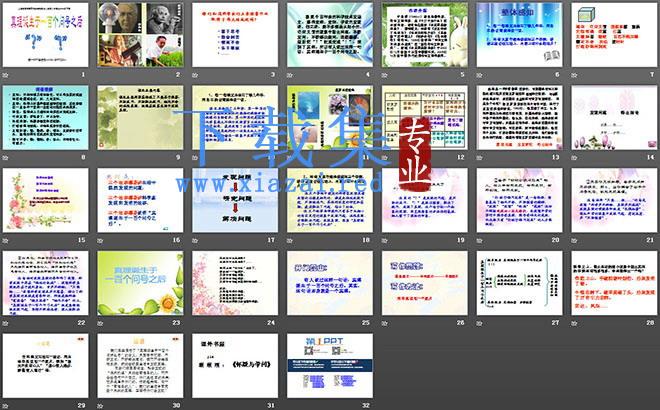Click the animation star under slide 16
This screenshot has width=660, height=410.
100,240
